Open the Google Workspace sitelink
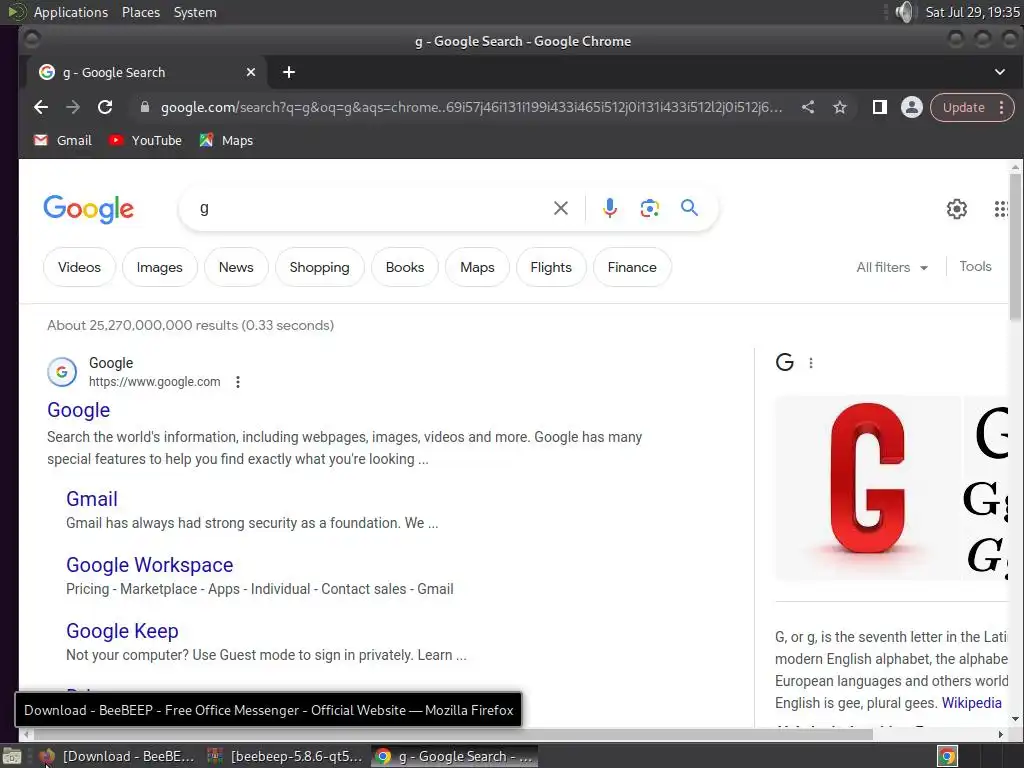Image resolution: width=1024 pixels, height=768 pixels. (x=150, y=565)
